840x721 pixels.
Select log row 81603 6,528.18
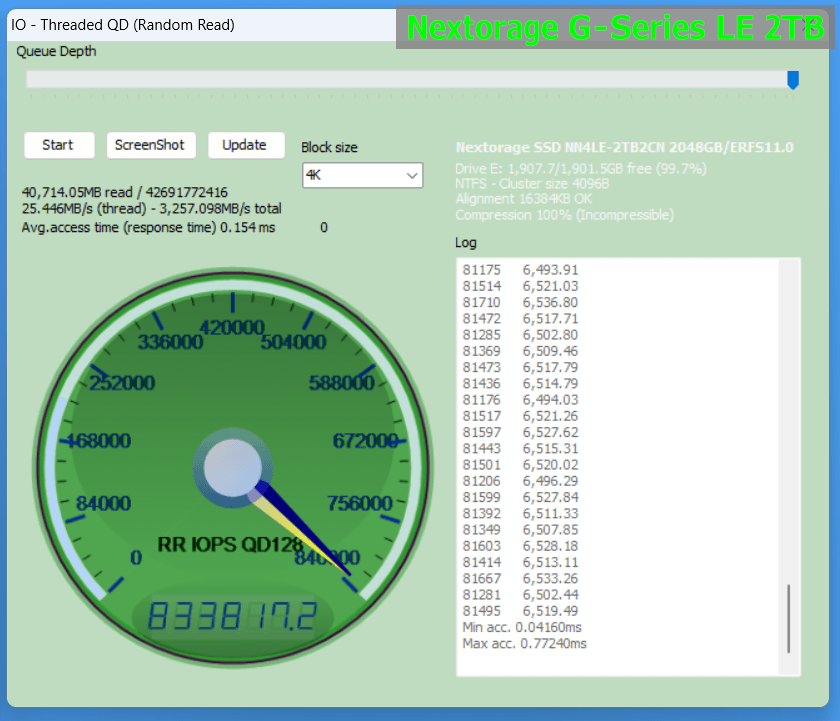pos(520,546)
